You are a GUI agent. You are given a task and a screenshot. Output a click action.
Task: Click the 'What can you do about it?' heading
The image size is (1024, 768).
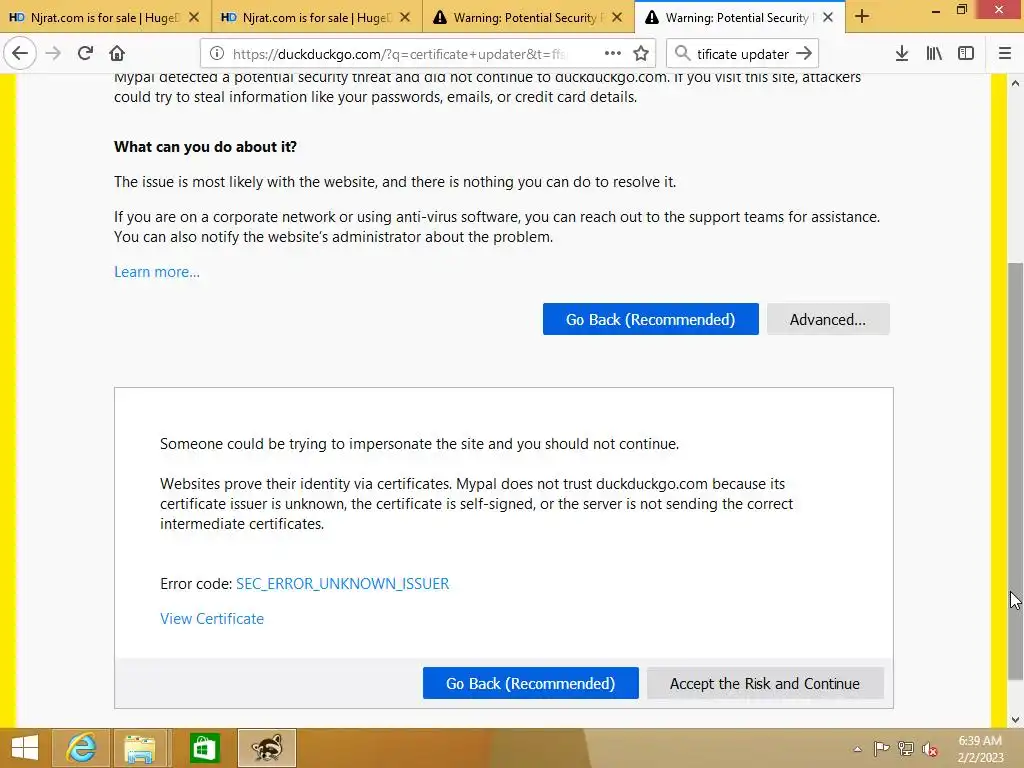click(x=205, y=147)
